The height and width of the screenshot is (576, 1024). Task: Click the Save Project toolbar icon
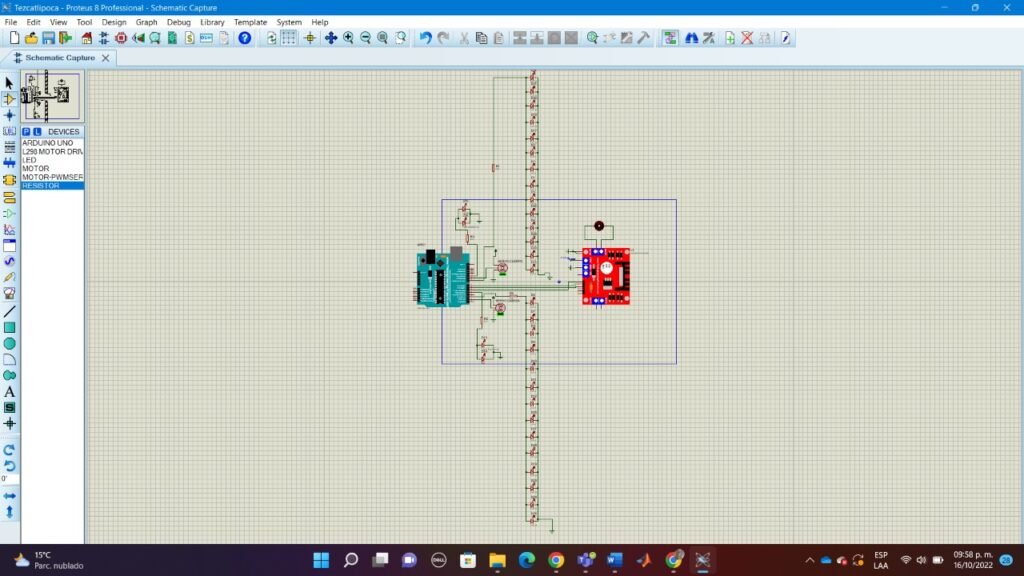coord(48,38)
